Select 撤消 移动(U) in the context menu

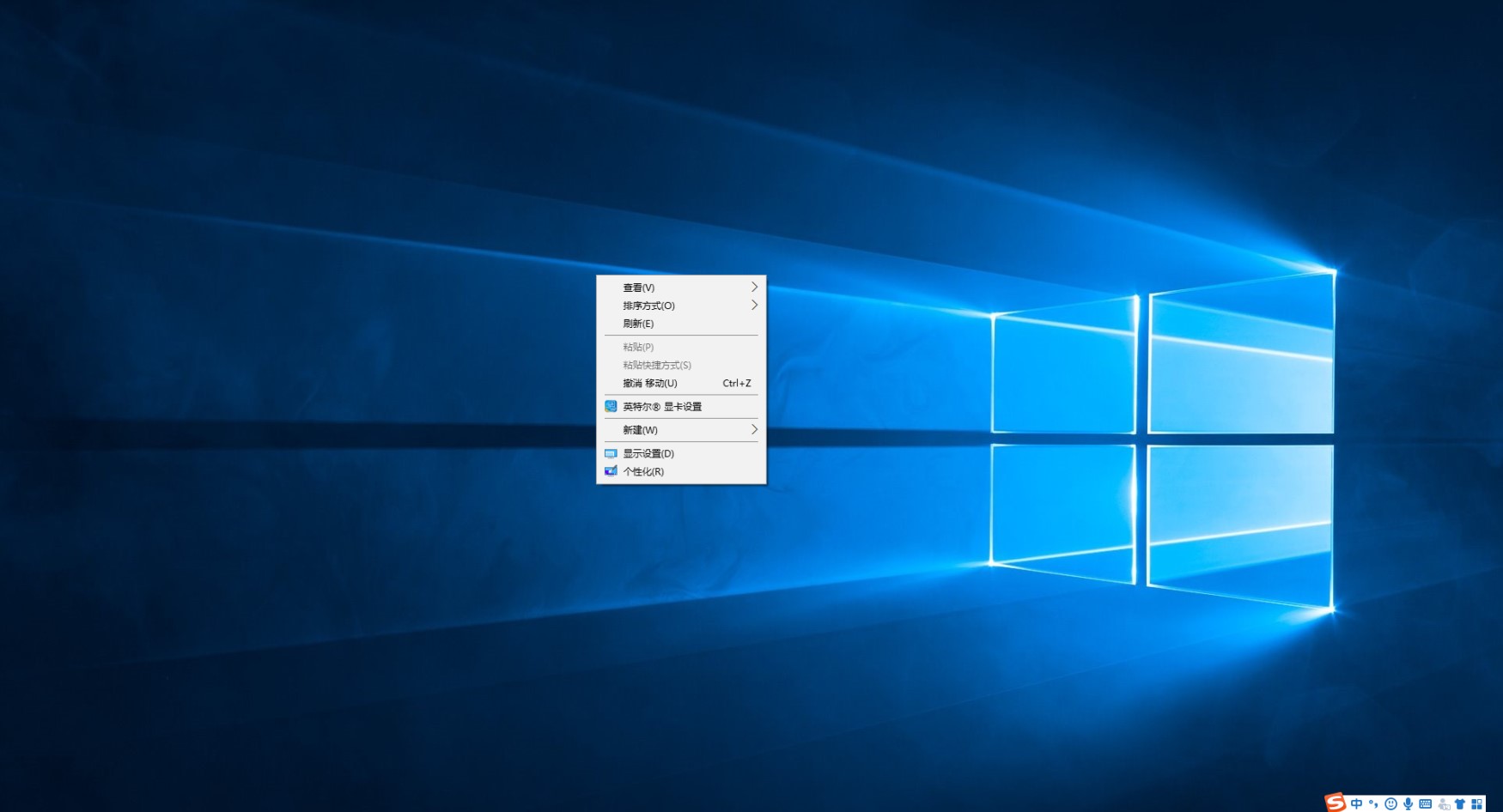click(x=681, y=383)
